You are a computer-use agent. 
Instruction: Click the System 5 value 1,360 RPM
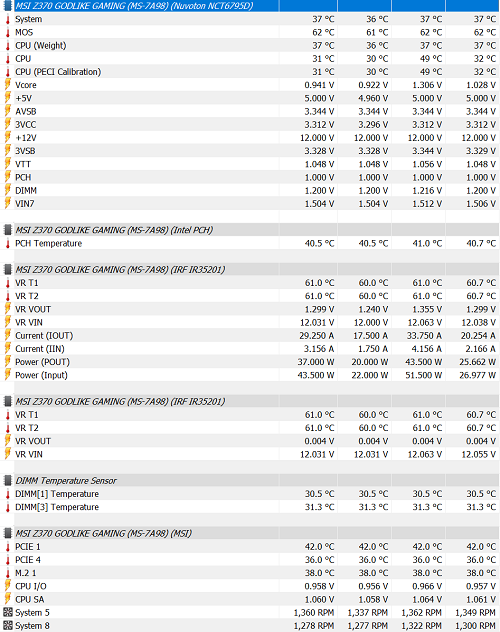pos(314,613)
